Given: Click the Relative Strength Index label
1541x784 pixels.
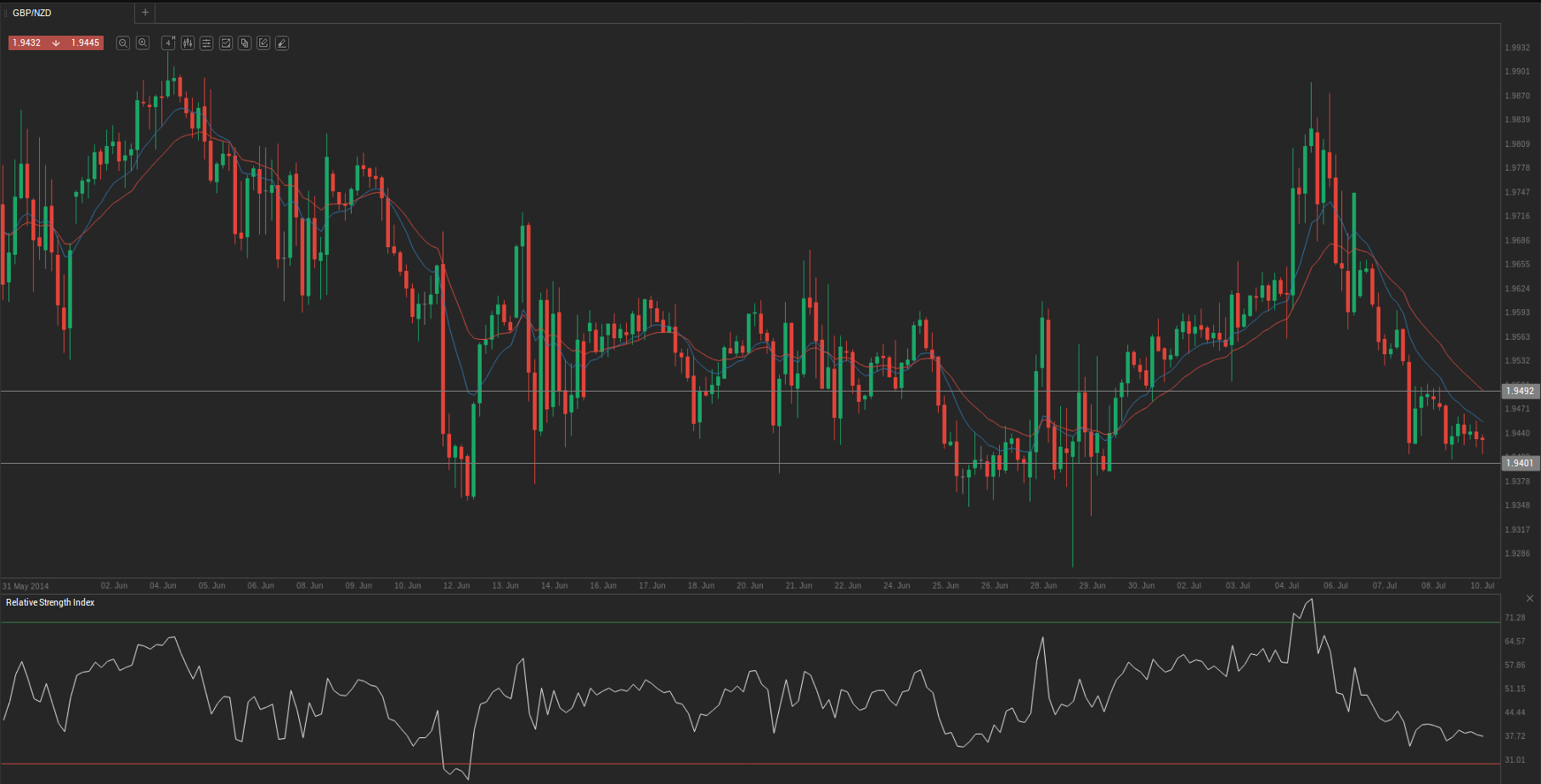Looking at the screenshot, I should pyautogui.click(x=50, y=602).
